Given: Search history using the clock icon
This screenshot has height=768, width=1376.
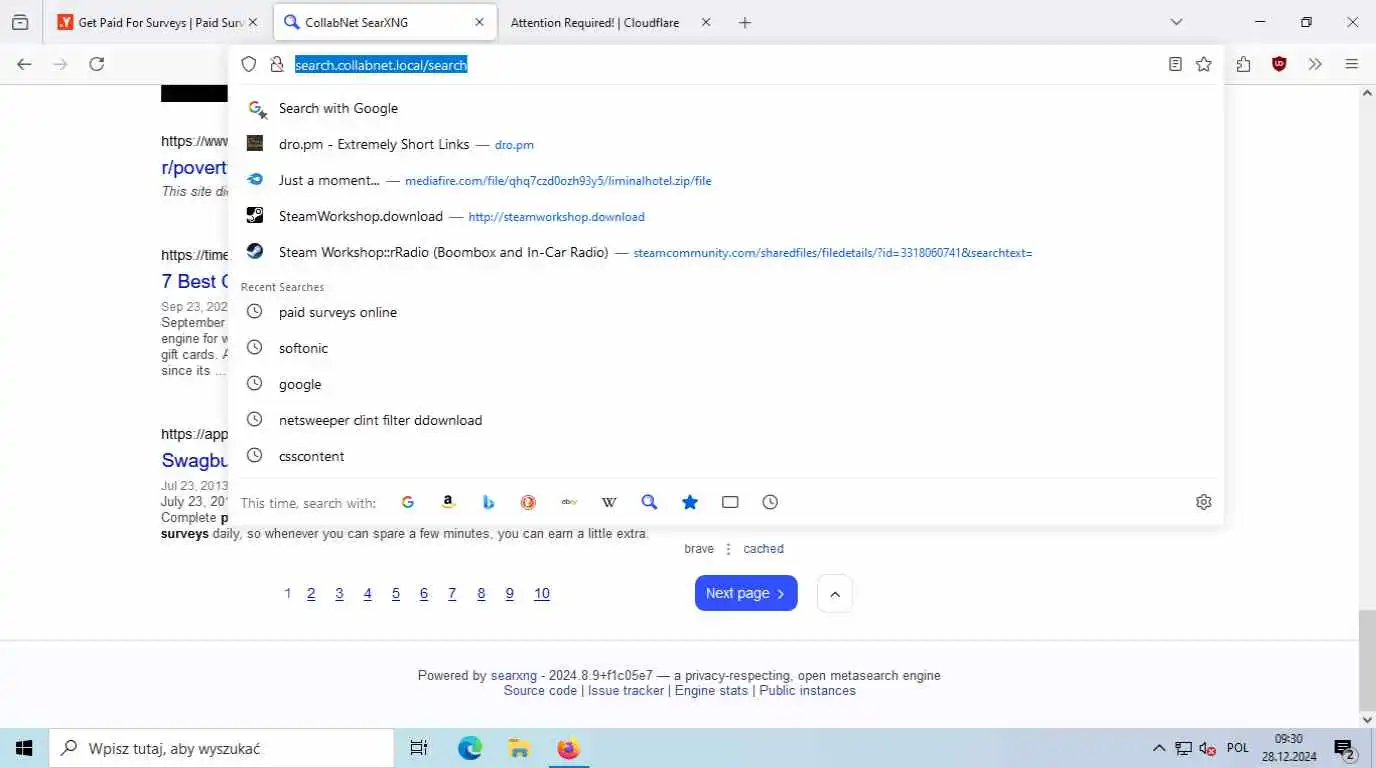Looking at the screenshot, I should pos(770,502).
